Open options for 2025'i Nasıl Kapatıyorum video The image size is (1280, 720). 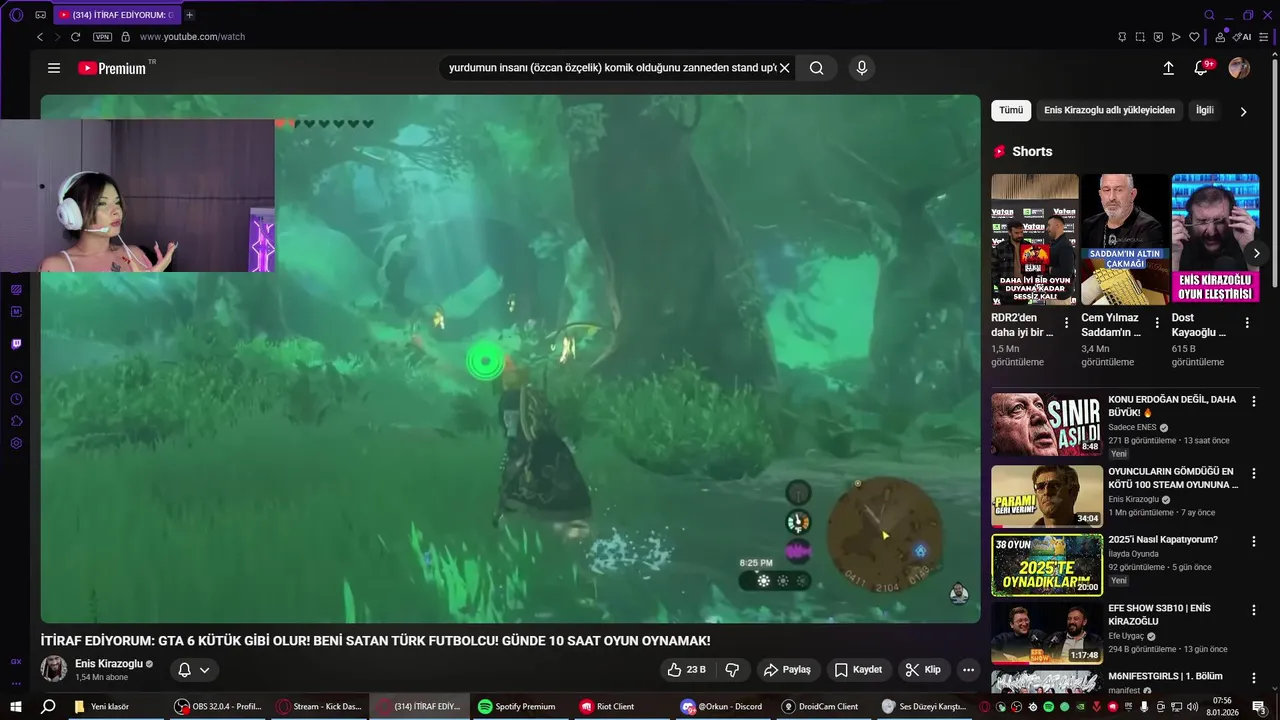tap(1254, 541)
